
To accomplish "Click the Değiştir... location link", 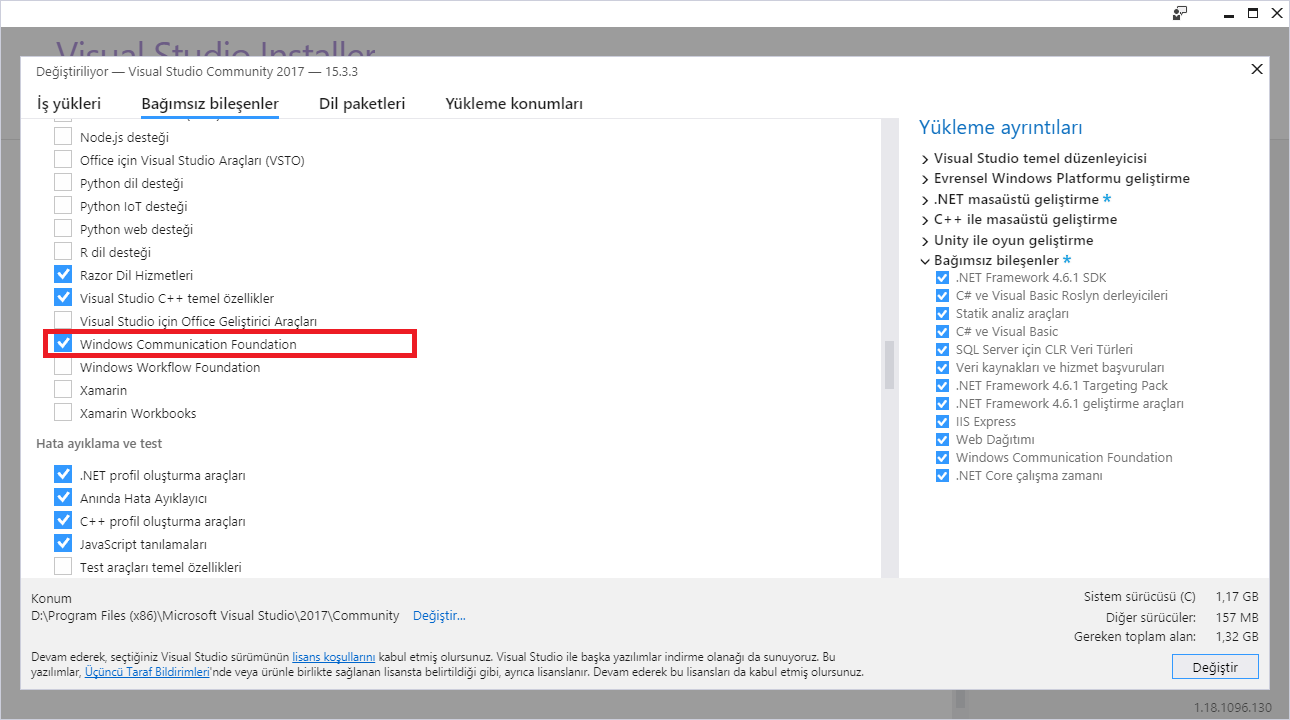I will (439, 616).
